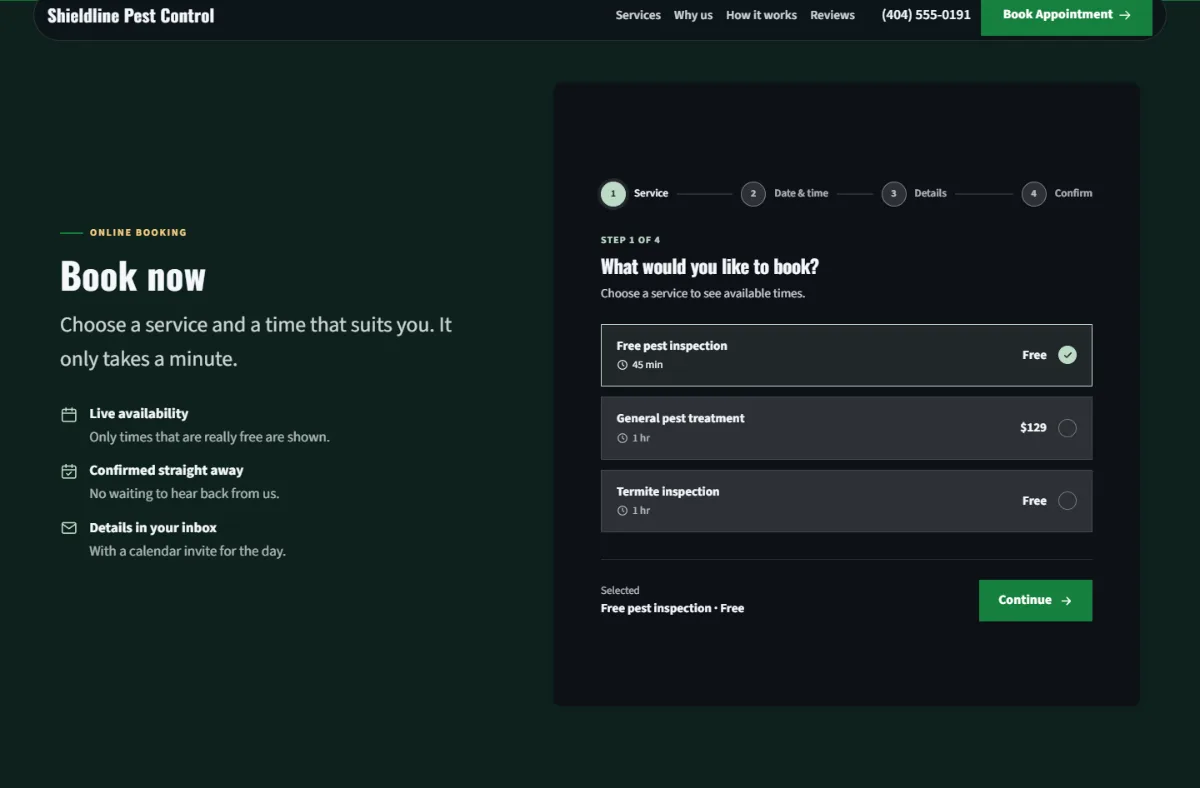
Task: Select the Termite inspection radio button
Action: click(x=1067, y=501)
